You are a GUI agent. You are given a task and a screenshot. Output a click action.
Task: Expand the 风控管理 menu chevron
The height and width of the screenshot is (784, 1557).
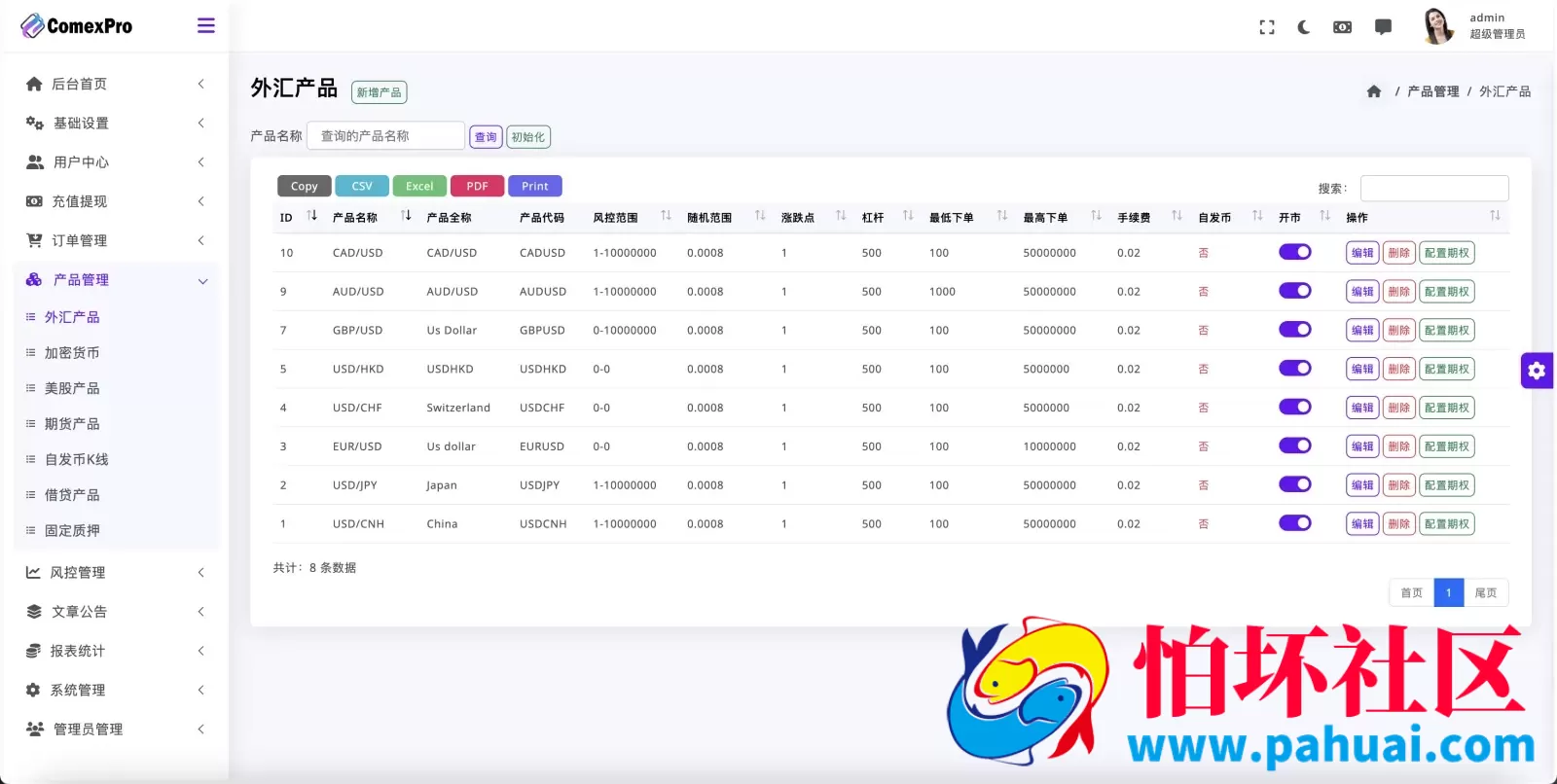coord(201,572)
